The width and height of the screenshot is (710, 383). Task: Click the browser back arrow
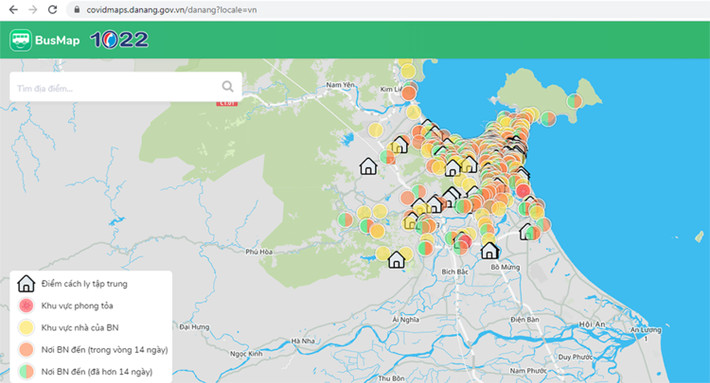click(13, 10)
